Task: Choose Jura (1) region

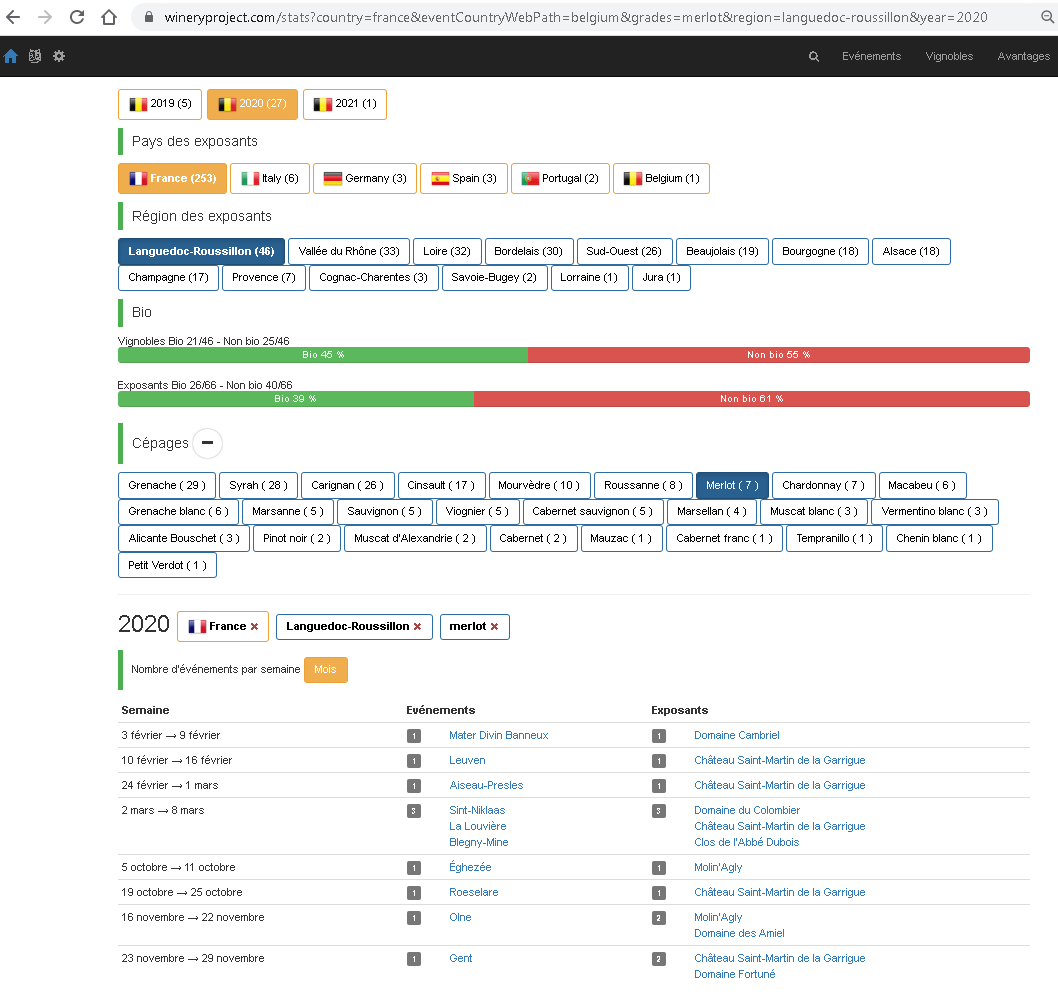Action: coord(661,278)
